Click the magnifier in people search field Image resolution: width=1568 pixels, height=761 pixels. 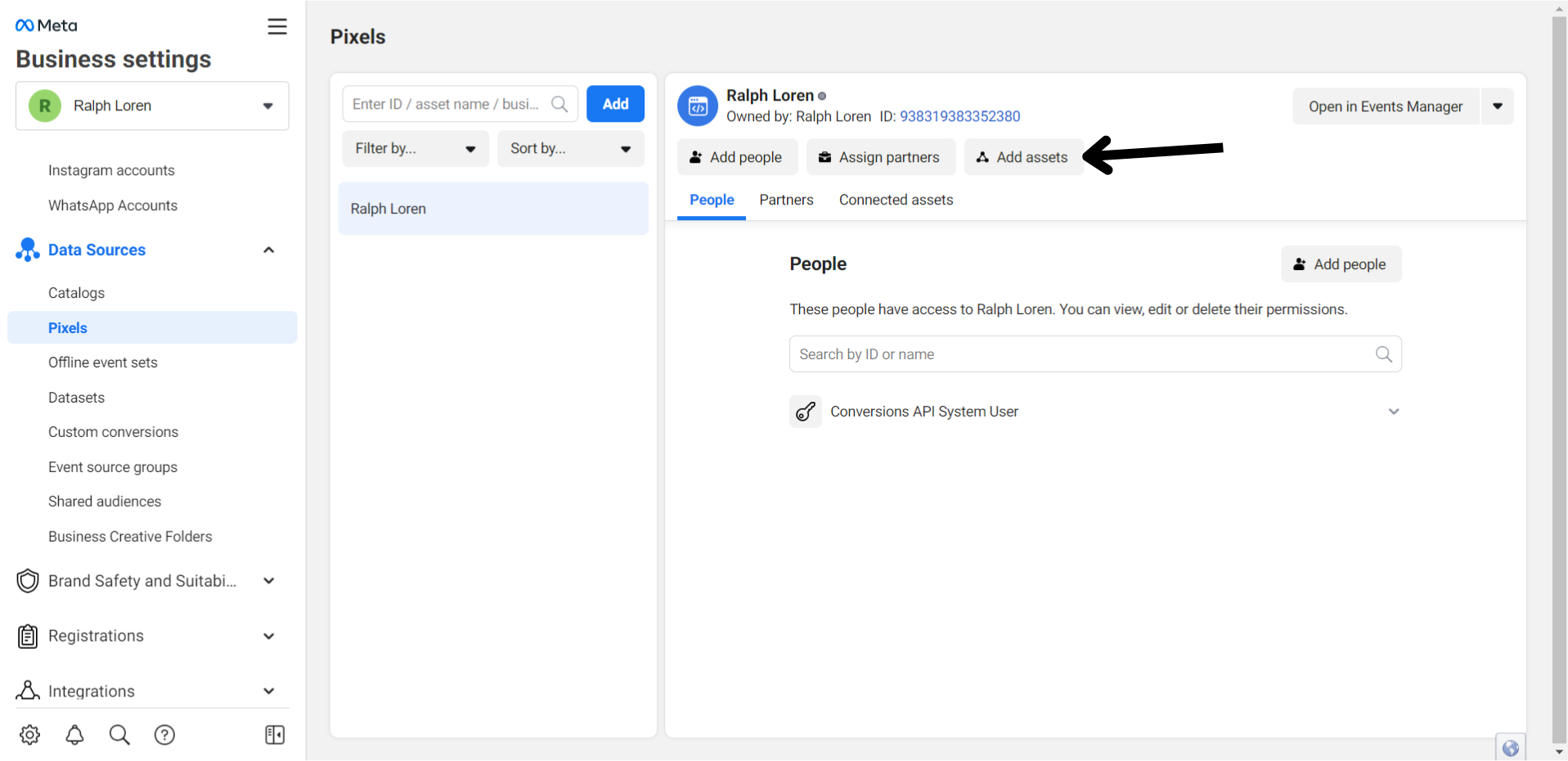click(1383, 354)
